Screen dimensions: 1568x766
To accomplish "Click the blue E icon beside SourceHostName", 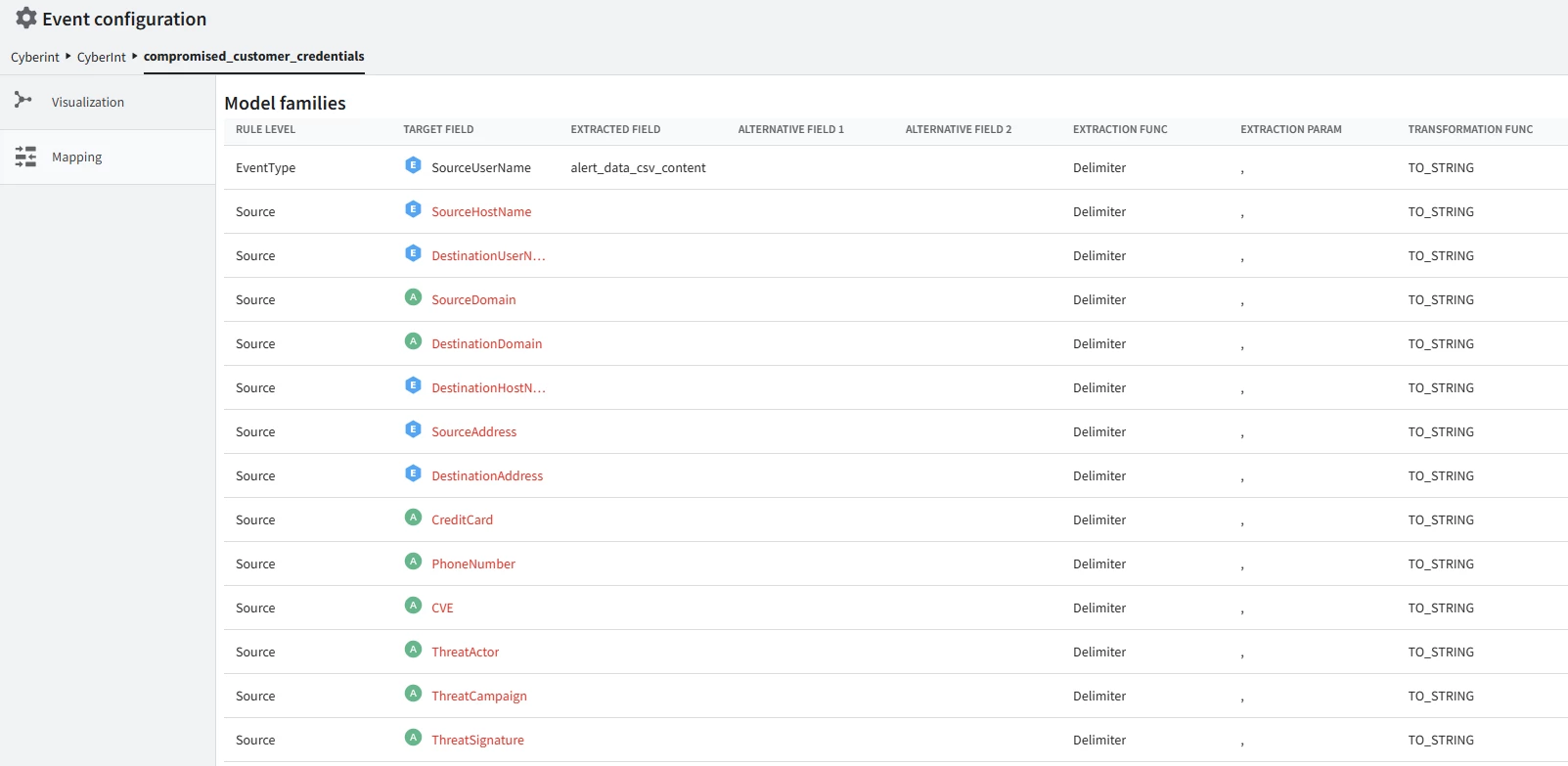I will pos(413,209).
